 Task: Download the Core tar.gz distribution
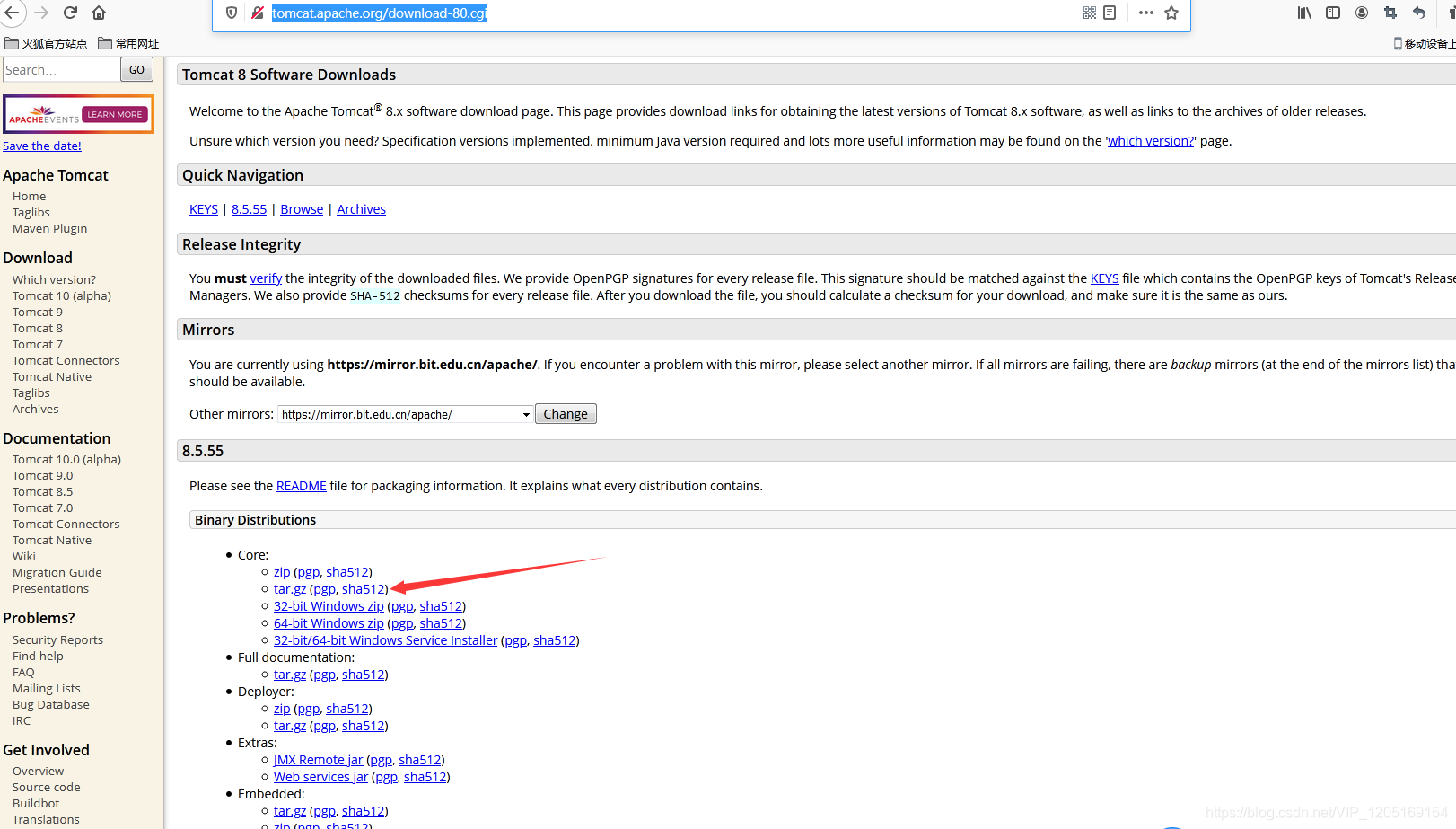pyautogui.click(x=290, y=589)
